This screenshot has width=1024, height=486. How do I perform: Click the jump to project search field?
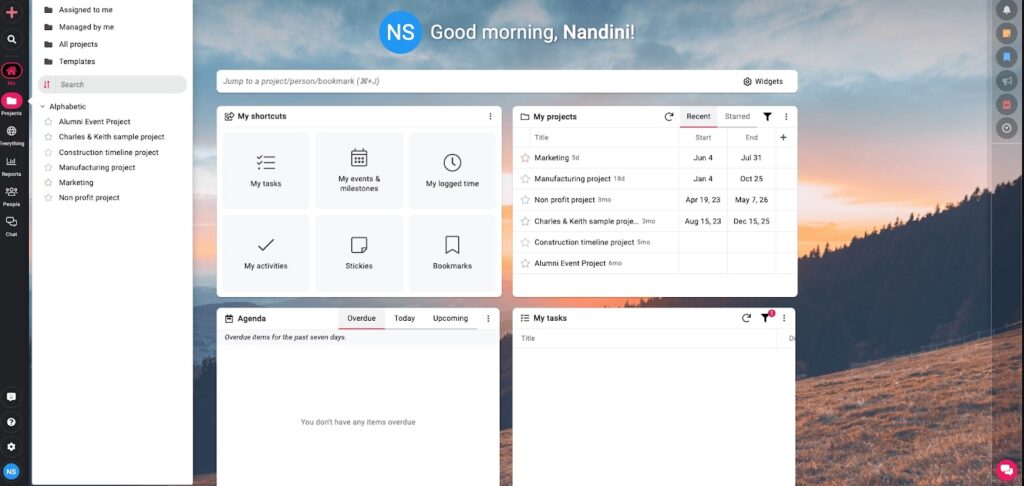coord(470,81)
